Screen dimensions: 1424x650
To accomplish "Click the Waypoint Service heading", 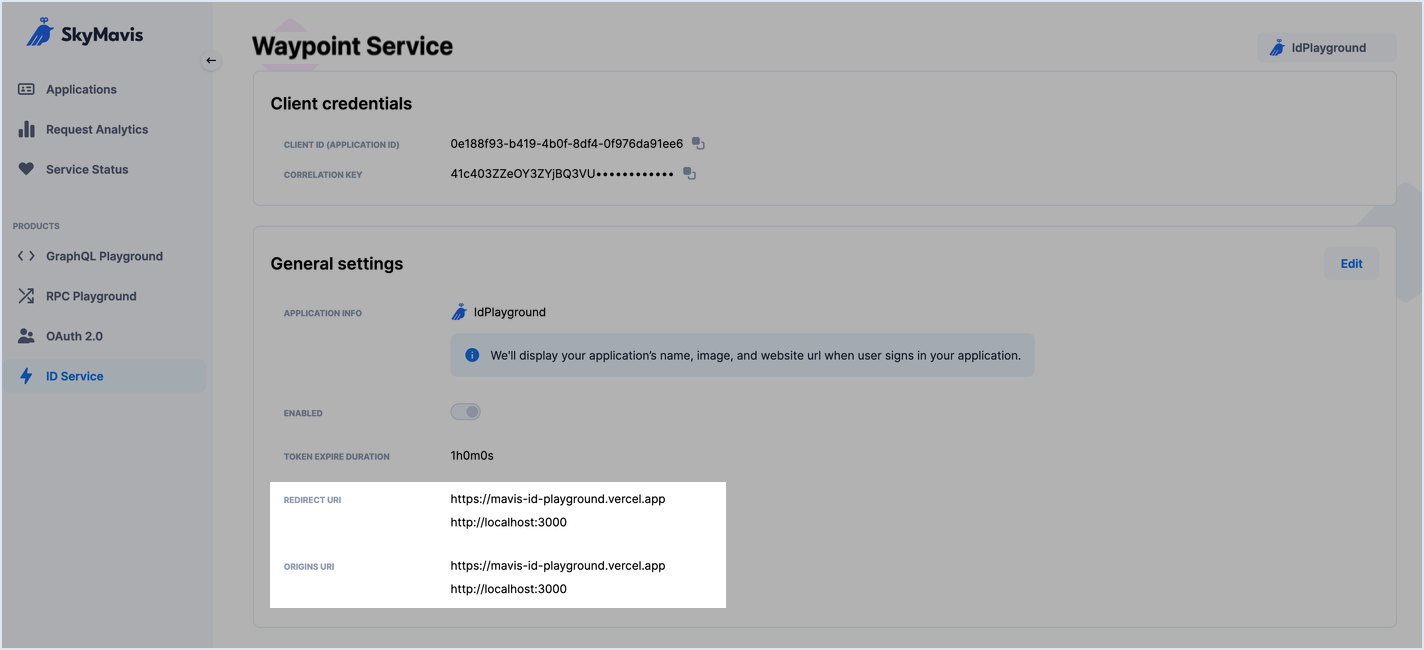I will click(352, 46).
